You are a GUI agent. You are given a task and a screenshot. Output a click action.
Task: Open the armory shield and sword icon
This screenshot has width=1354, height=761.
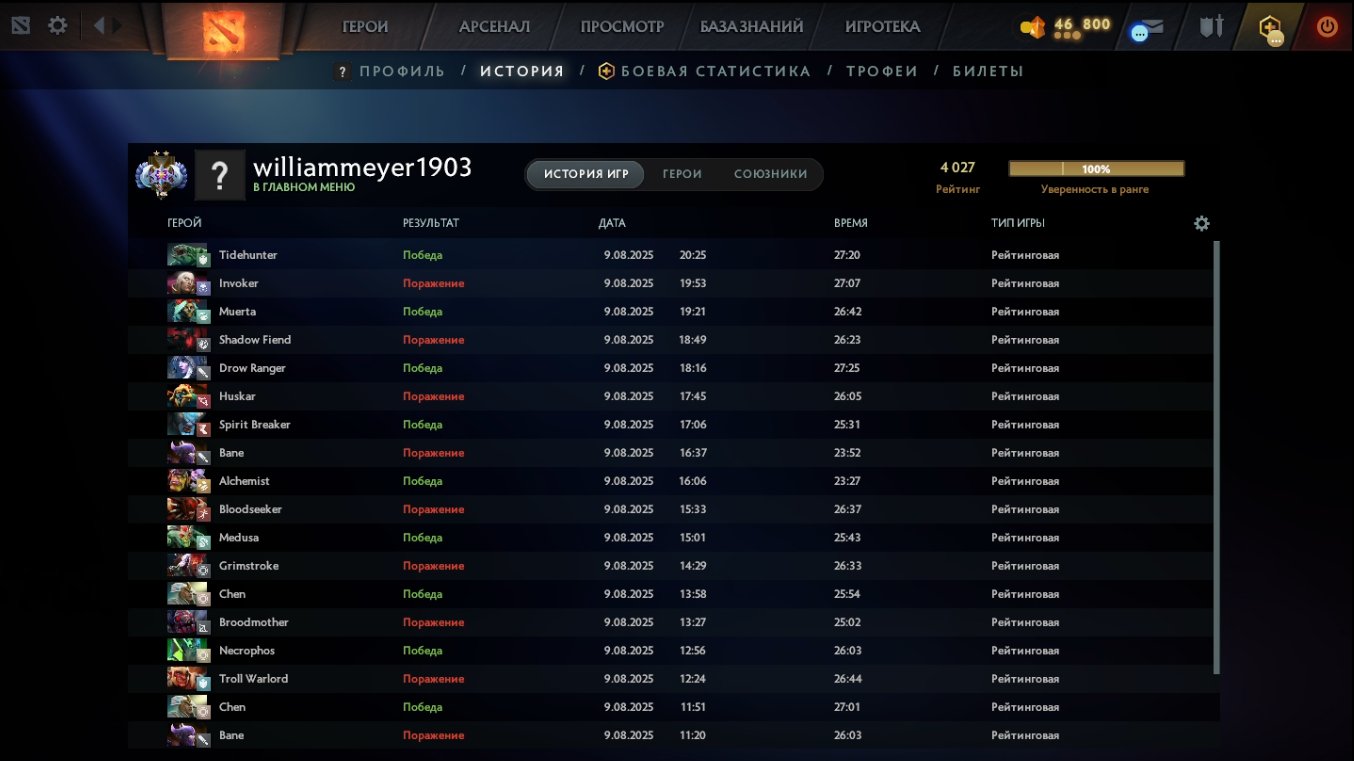tap(1211, 26)
